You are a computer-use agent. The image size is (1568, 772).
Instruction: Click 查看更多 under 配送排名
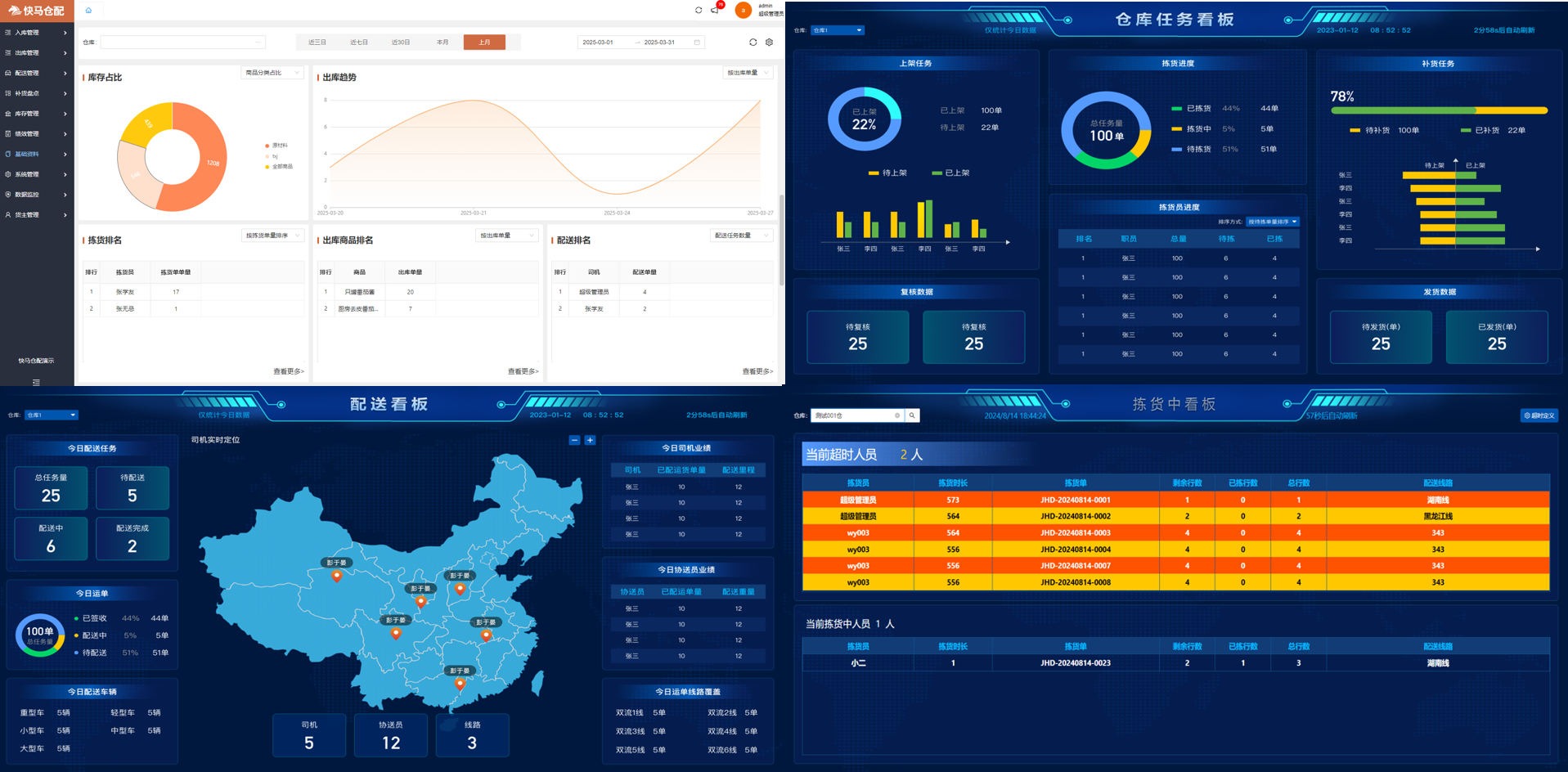click(757, 371)
